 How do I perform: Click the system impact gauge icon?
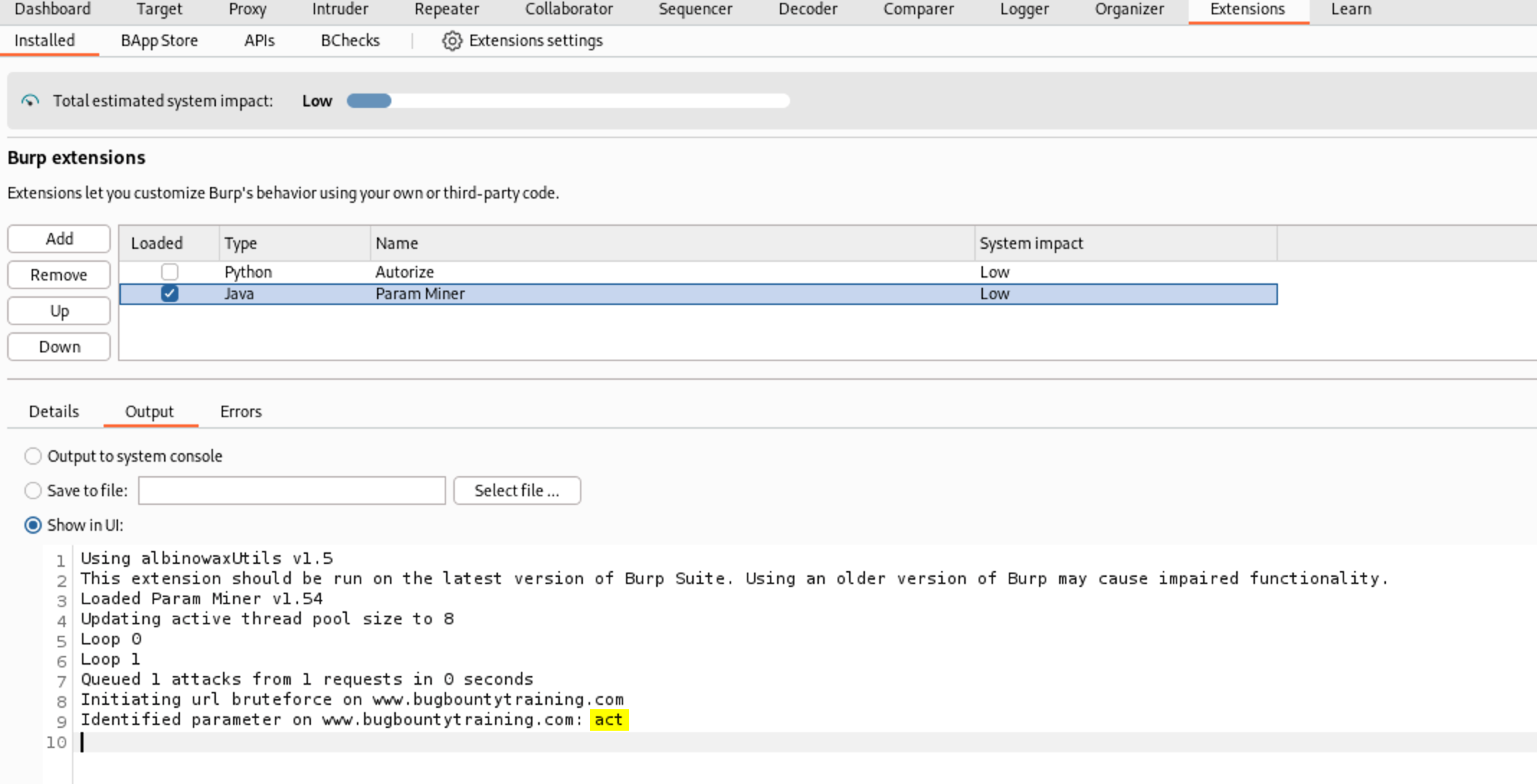point(30,101)
